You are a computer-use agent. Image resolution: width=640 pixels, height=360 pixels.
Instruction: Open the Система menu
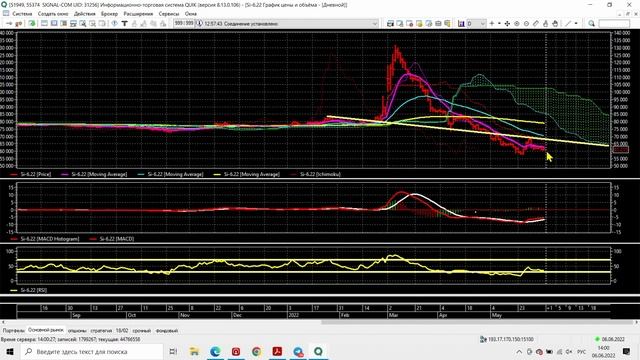[x=22, y=13]
